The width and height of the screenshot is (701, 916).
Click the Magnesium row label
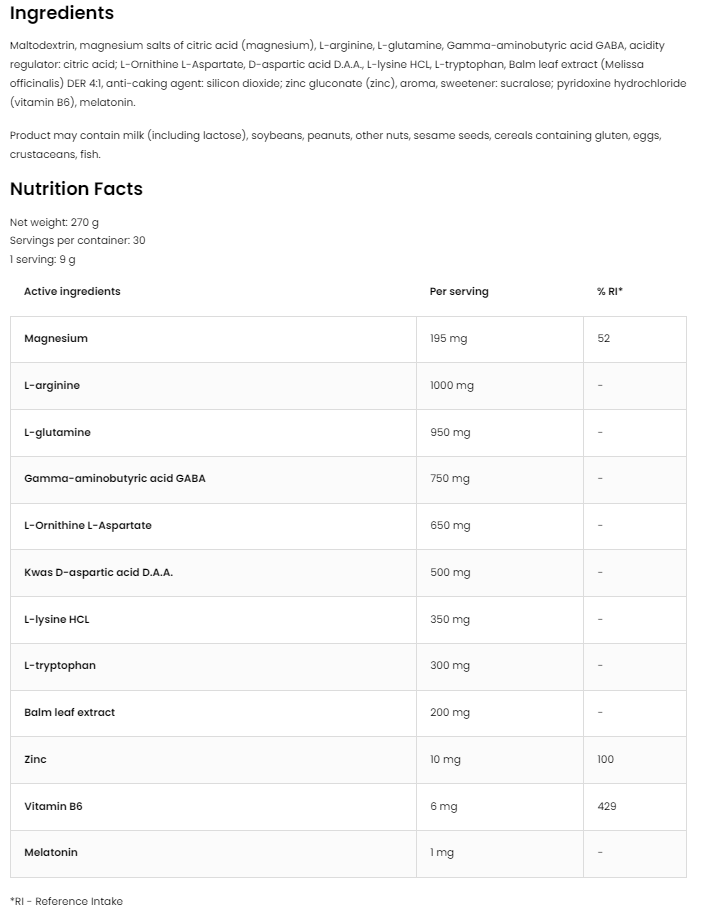click(56, 339)
